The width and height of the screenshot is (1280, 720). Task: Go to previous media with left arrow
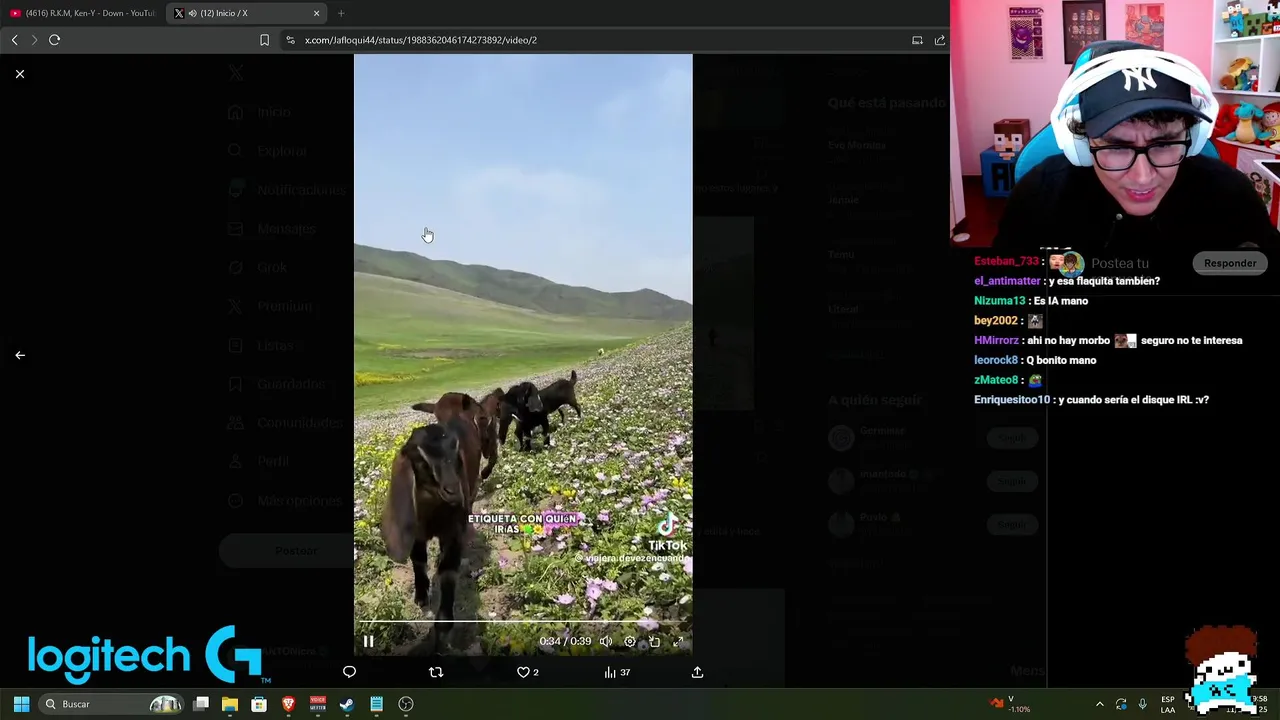20,355
